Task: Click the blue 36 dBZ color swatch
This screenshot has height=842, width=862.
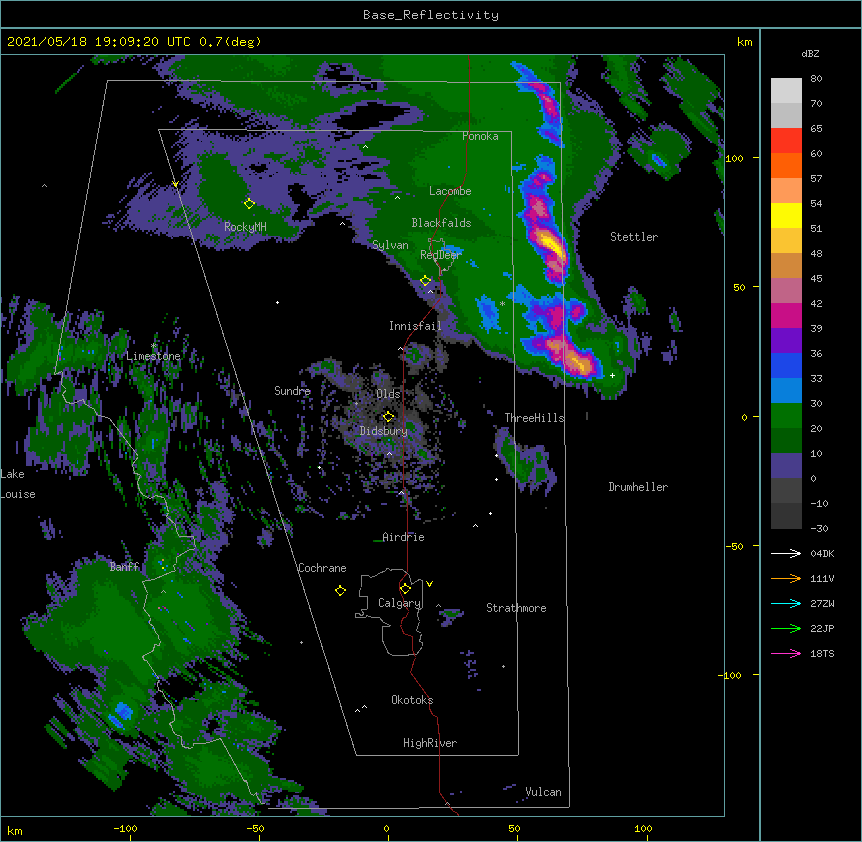Action: [x=786, y=365]
